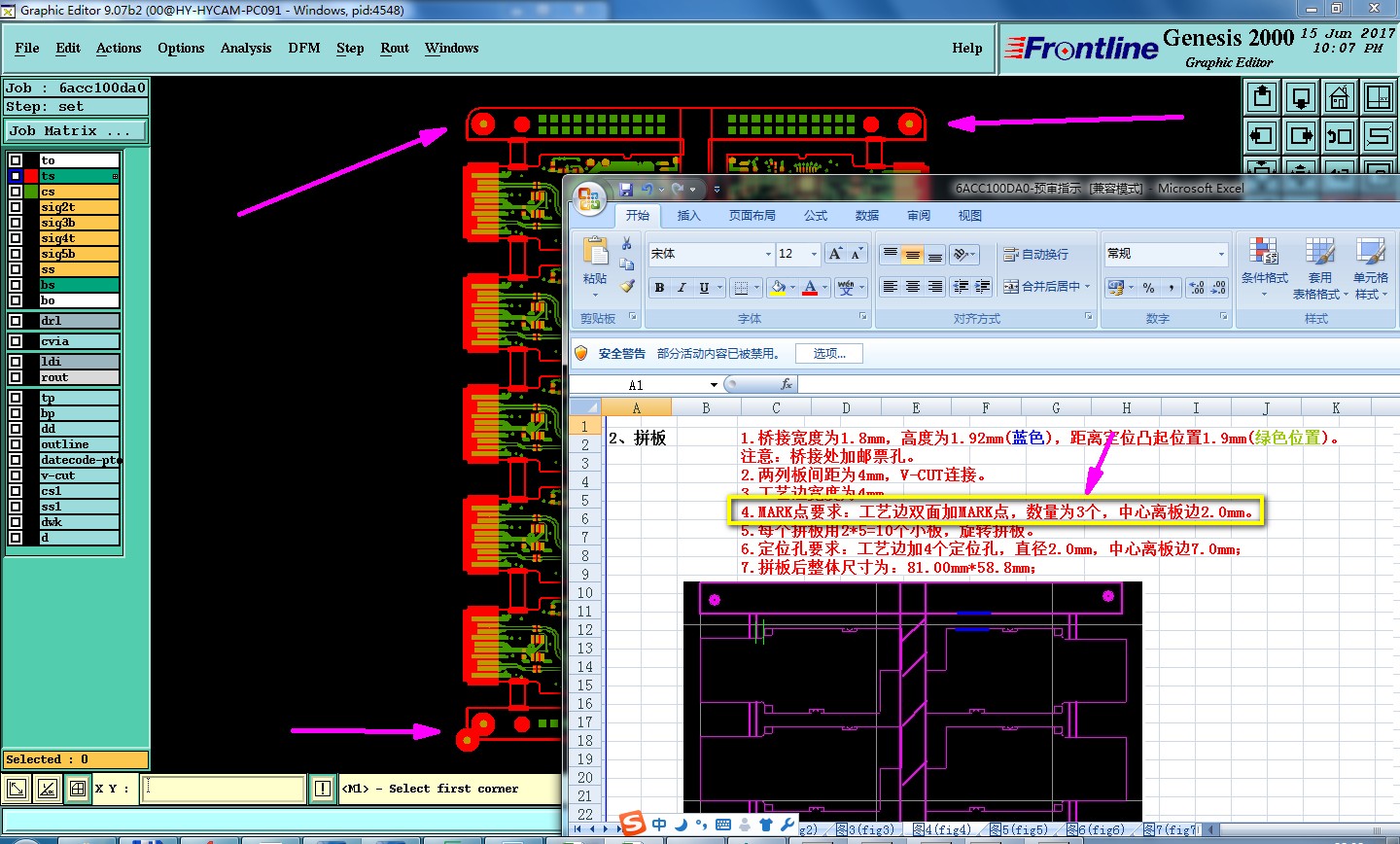Toggle visibility checkbox of layer ss
1400x844 pixels.
[16, 269]
